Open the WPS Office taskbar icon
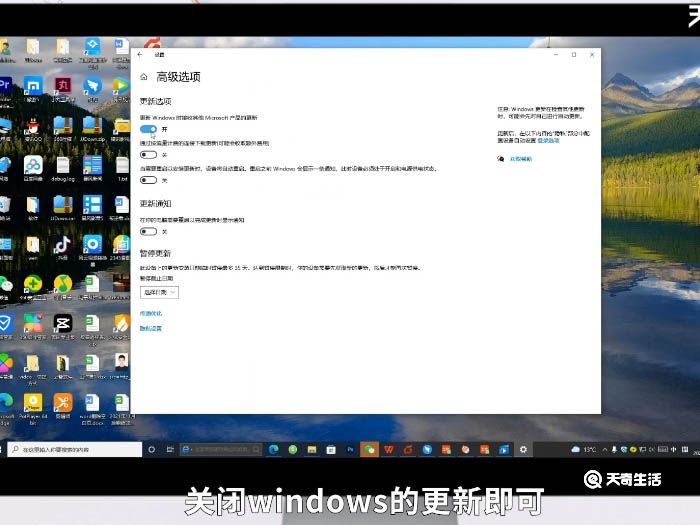 [x=389, y=450]
